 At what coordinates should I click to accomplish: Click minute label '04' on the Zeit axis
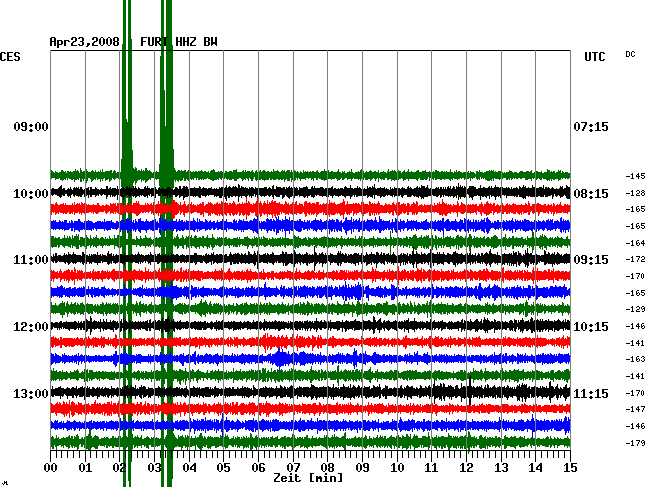pyautogui.click(x=189, y=468)
